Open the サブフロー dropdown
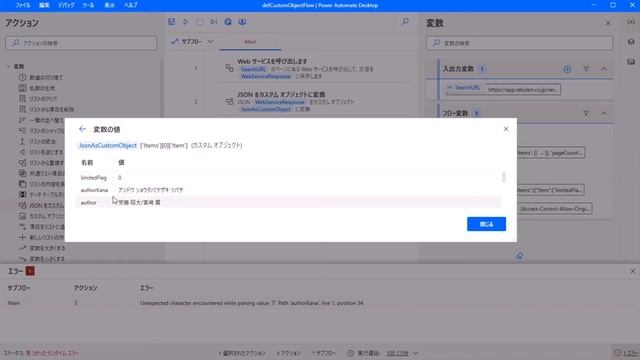 pyautogui.click(x=192, y=42)
